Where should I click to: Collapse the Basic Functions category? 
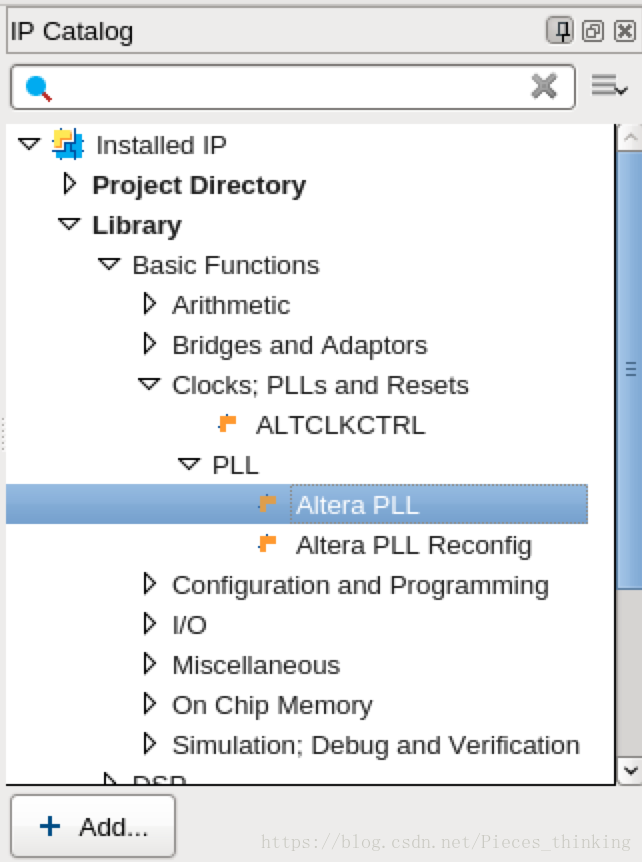109,265
